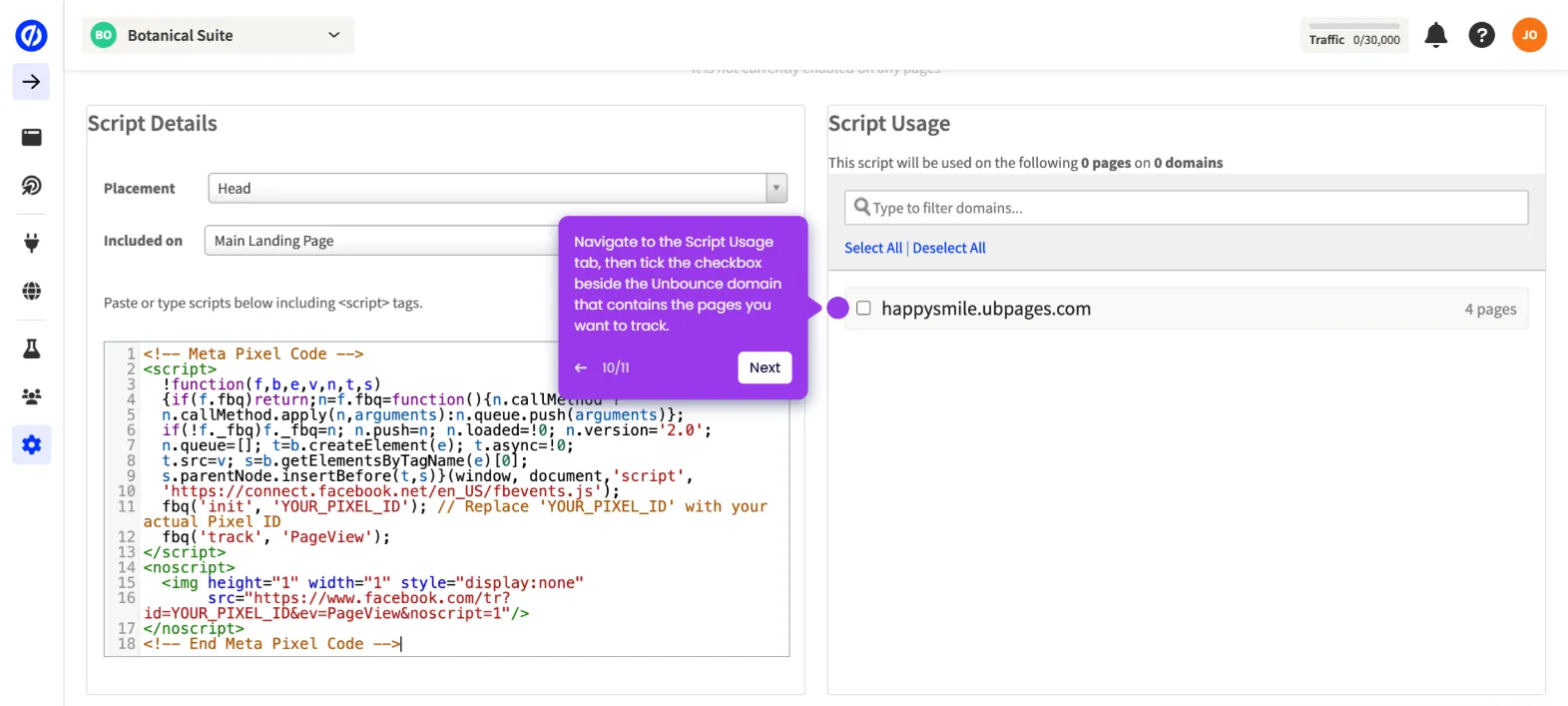Open the Domains globe icon

pos(32,291)
